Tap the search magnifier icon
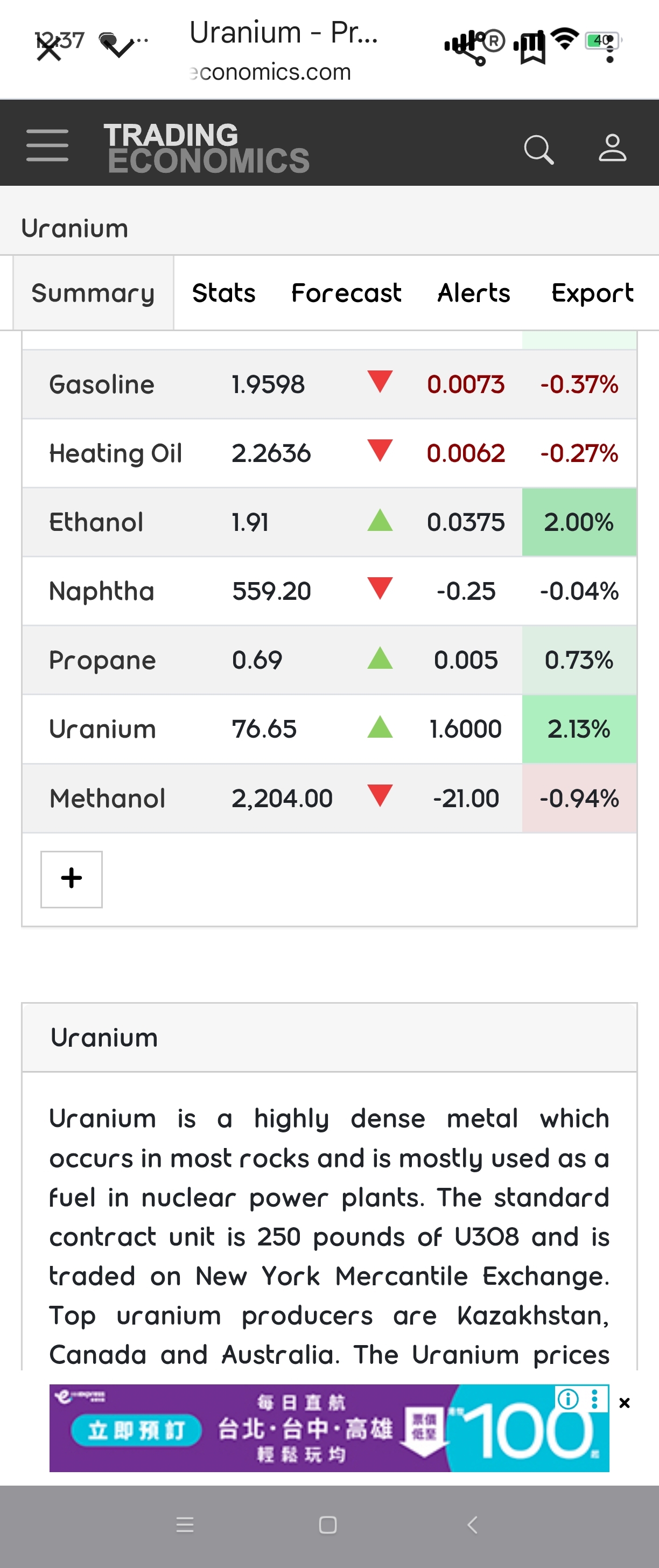659x1568 pixels. 538,149
